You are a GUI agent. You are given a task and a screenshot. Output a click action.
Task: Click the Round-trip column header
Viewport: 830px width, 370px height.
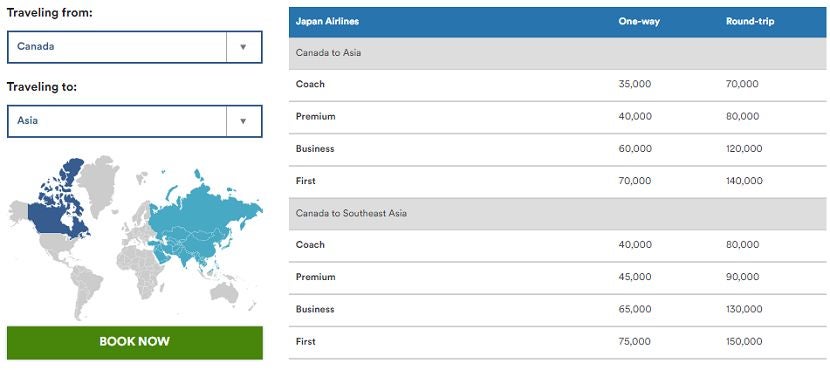[750, 22]
